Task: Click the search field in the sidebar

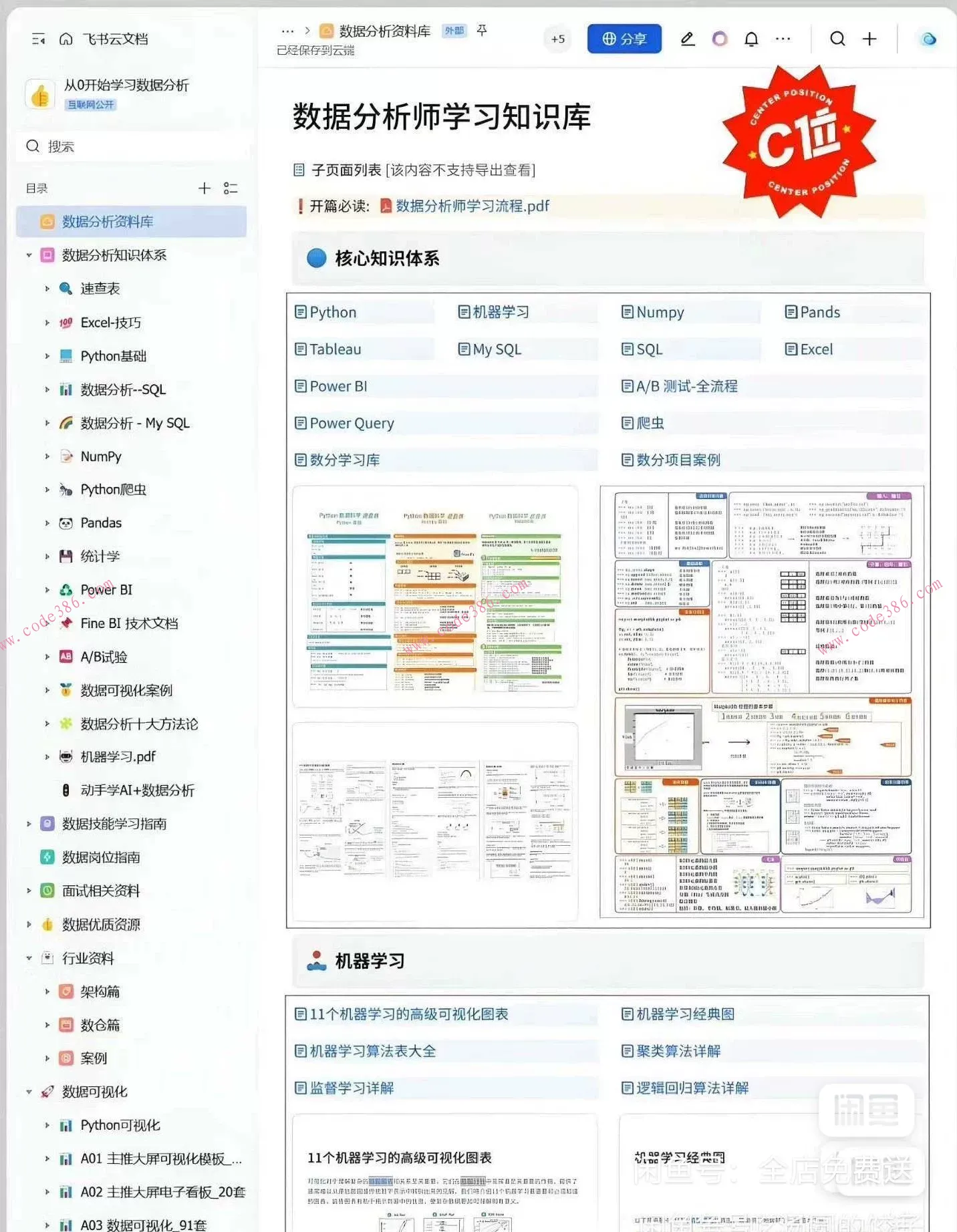Action: pyautogui.click(x=132, y=146)
